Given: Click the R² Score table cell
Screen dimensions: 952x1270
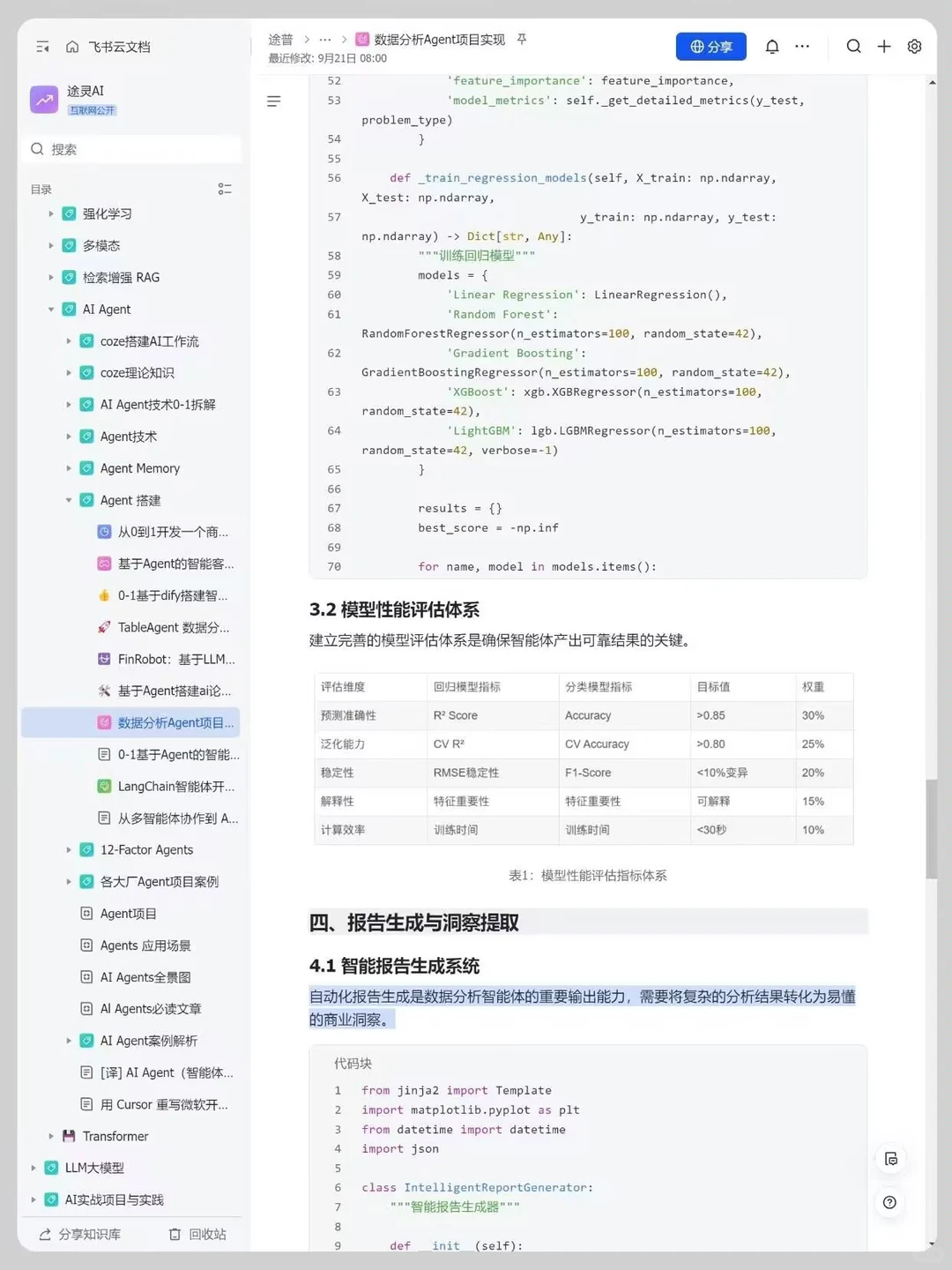Looking at the screenshot, I should click(493, 715).
